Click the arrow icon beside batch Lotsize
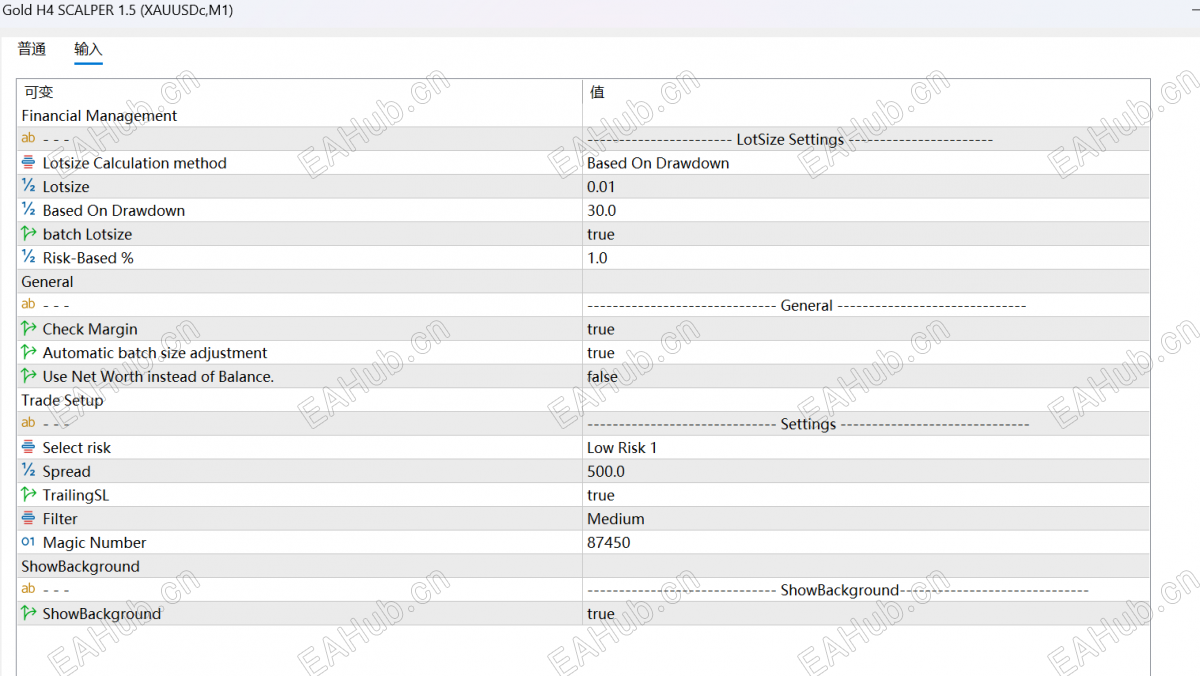The width and height of the screenshot is (1200, 676). (x=28, y=234)
